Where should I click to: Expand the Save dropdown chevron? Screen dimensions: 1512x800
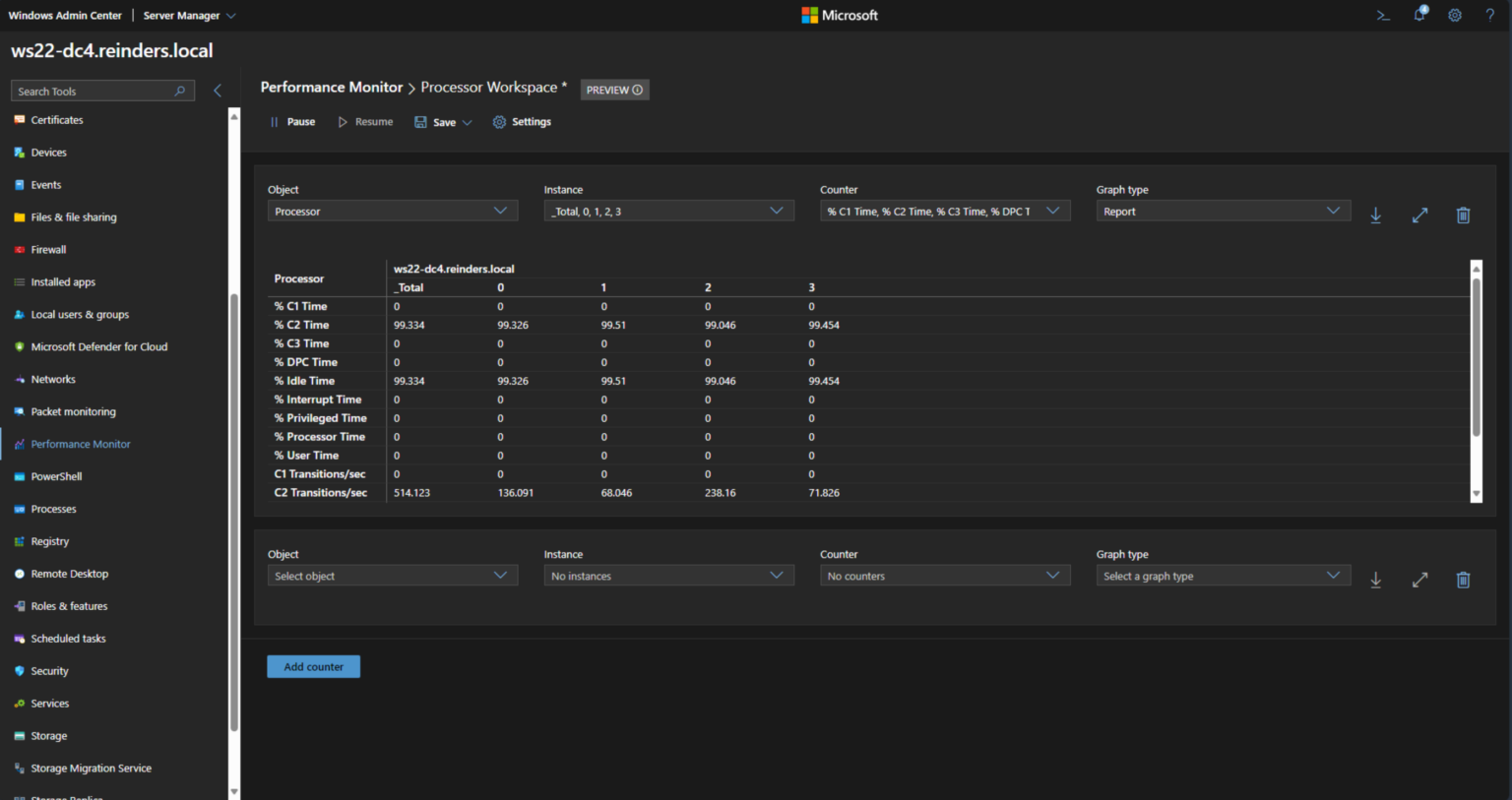(x=466, y=122)
